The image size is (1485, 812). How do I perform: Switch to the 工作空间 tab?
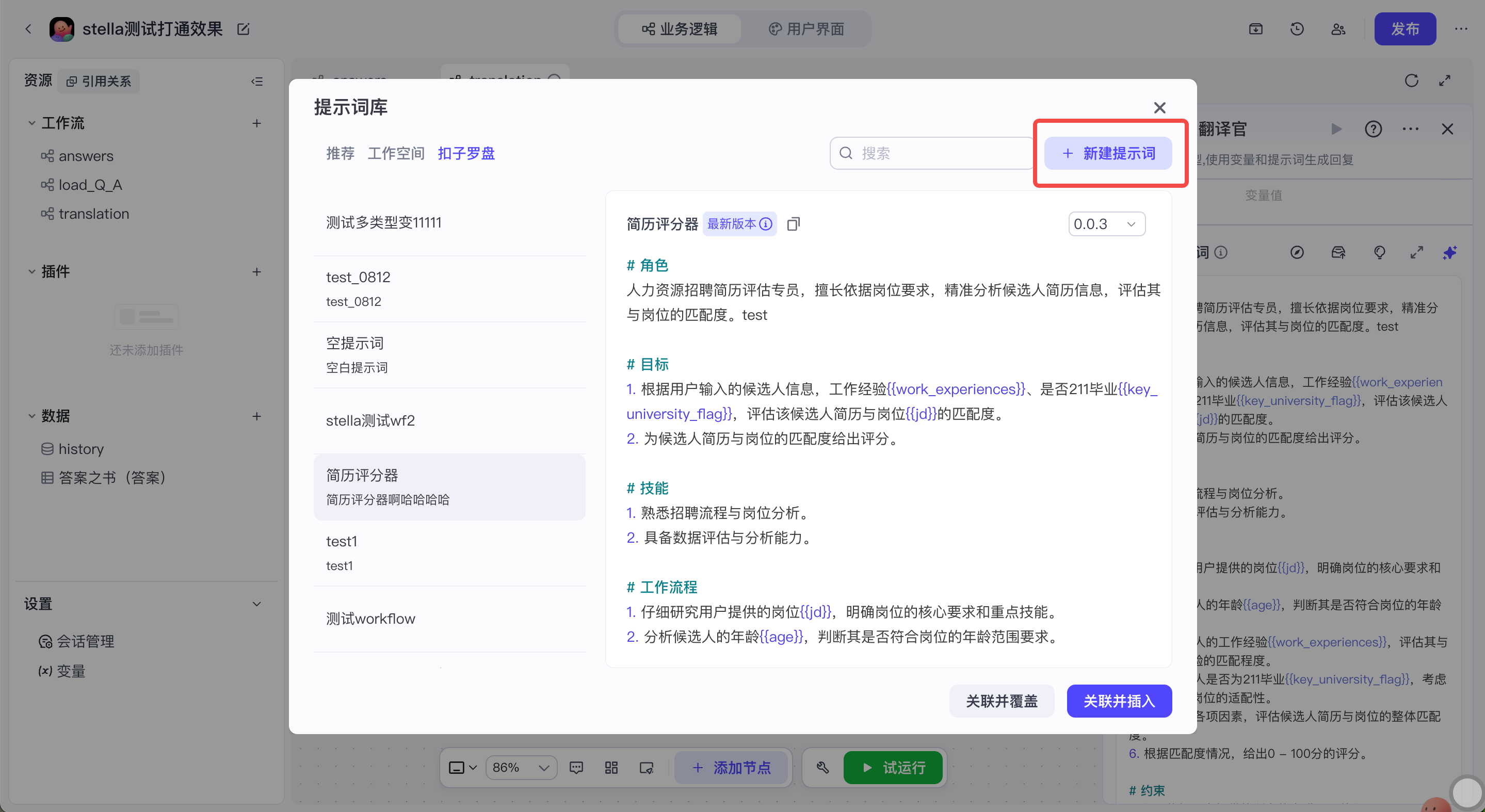point(396,153)
